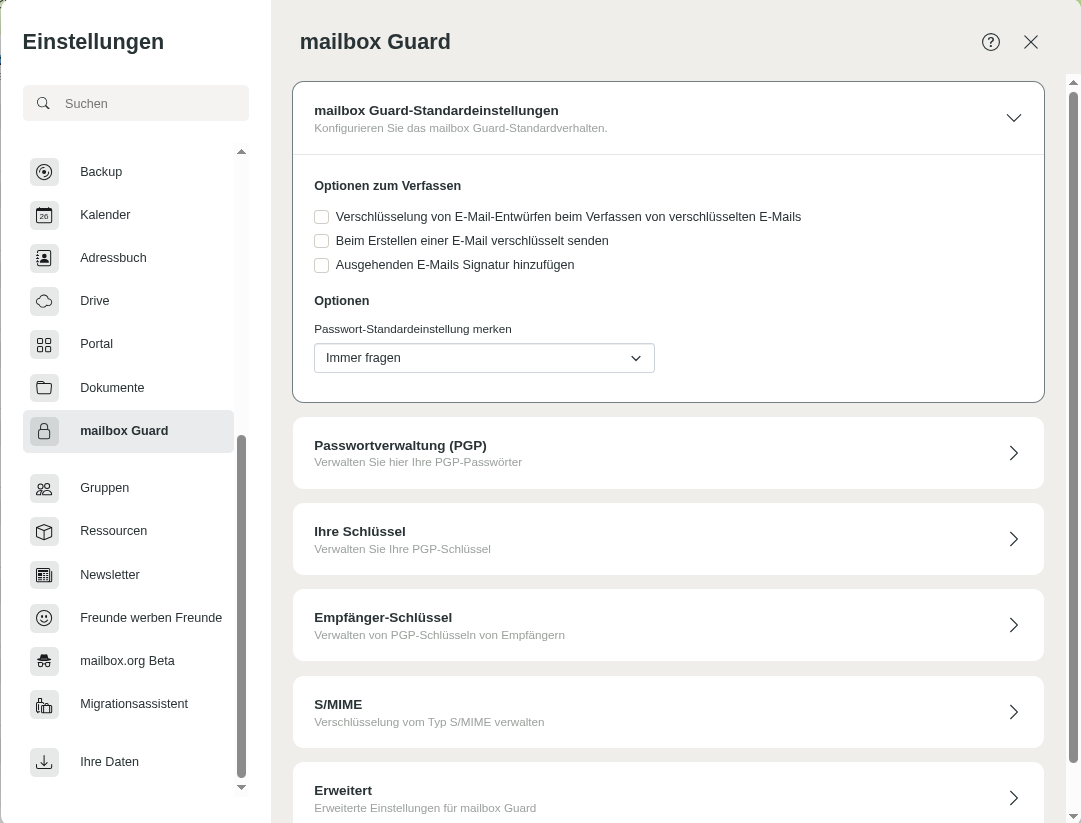Click the Kalender calendar icon
The image size is (1081, 823).
click(x=44, y=215)
